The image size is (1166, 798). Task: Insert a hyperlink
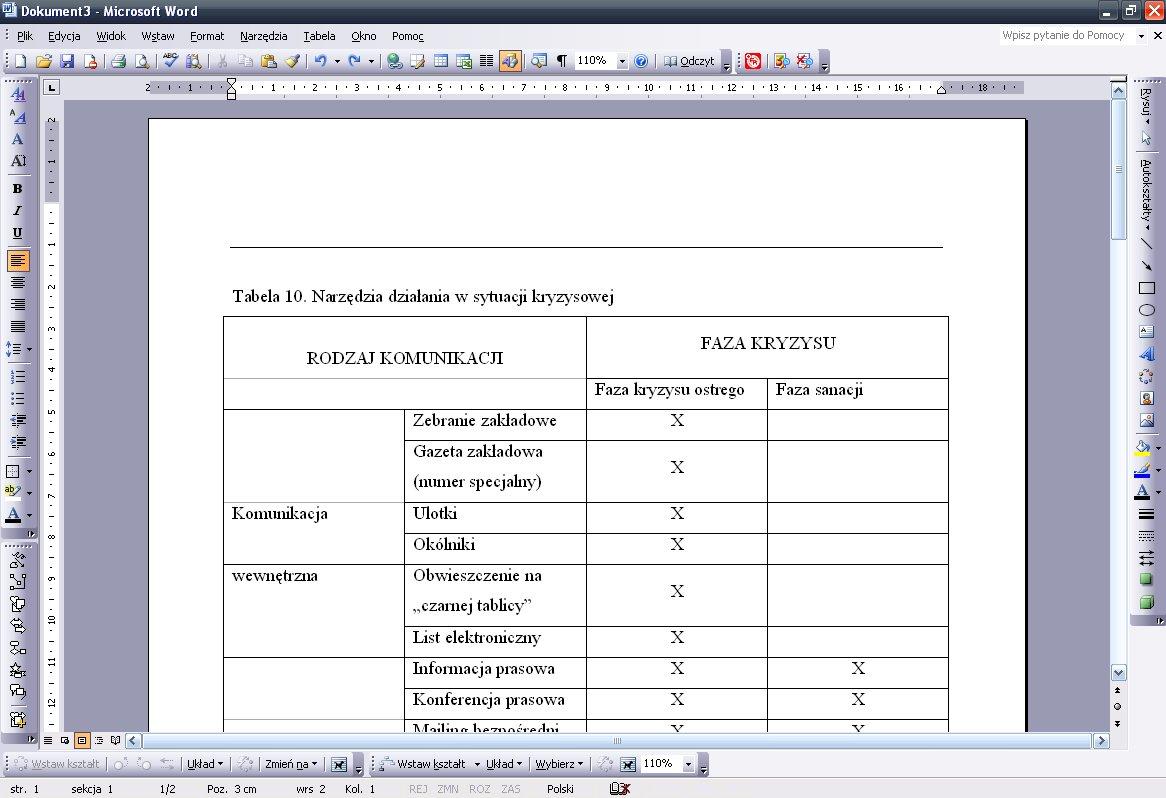[x=394, y=61]
